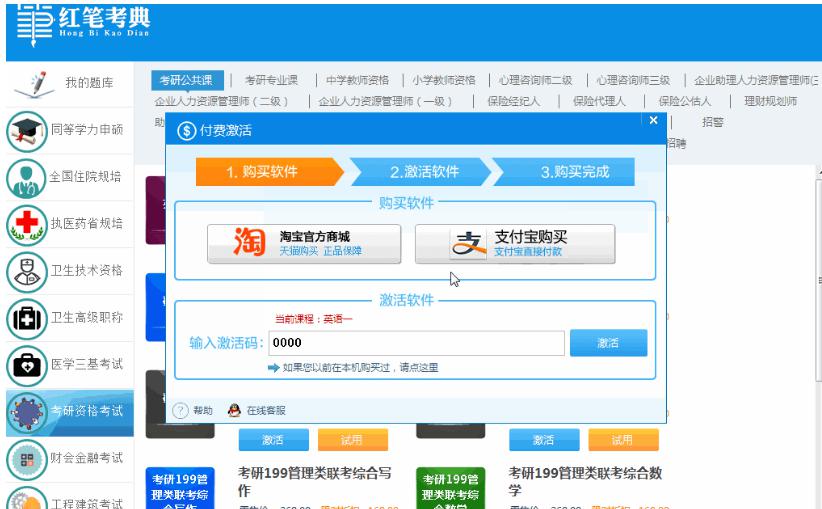Buy via 支付宝购买 button
The height and width of the screenshot is (509, 822).
click(x=515, y=244)
